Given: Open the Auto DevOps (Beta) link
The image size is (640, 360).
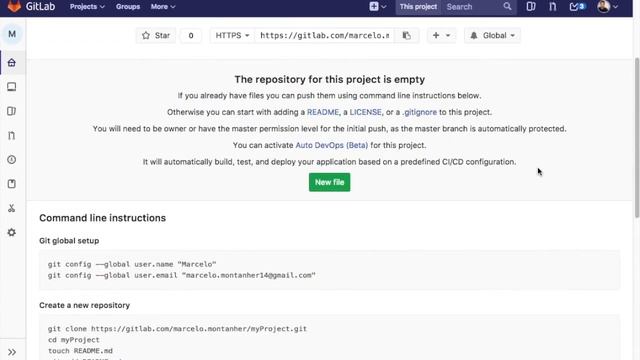Looking at the screenshot, I should pyautogui.click(x=331, y=145).
